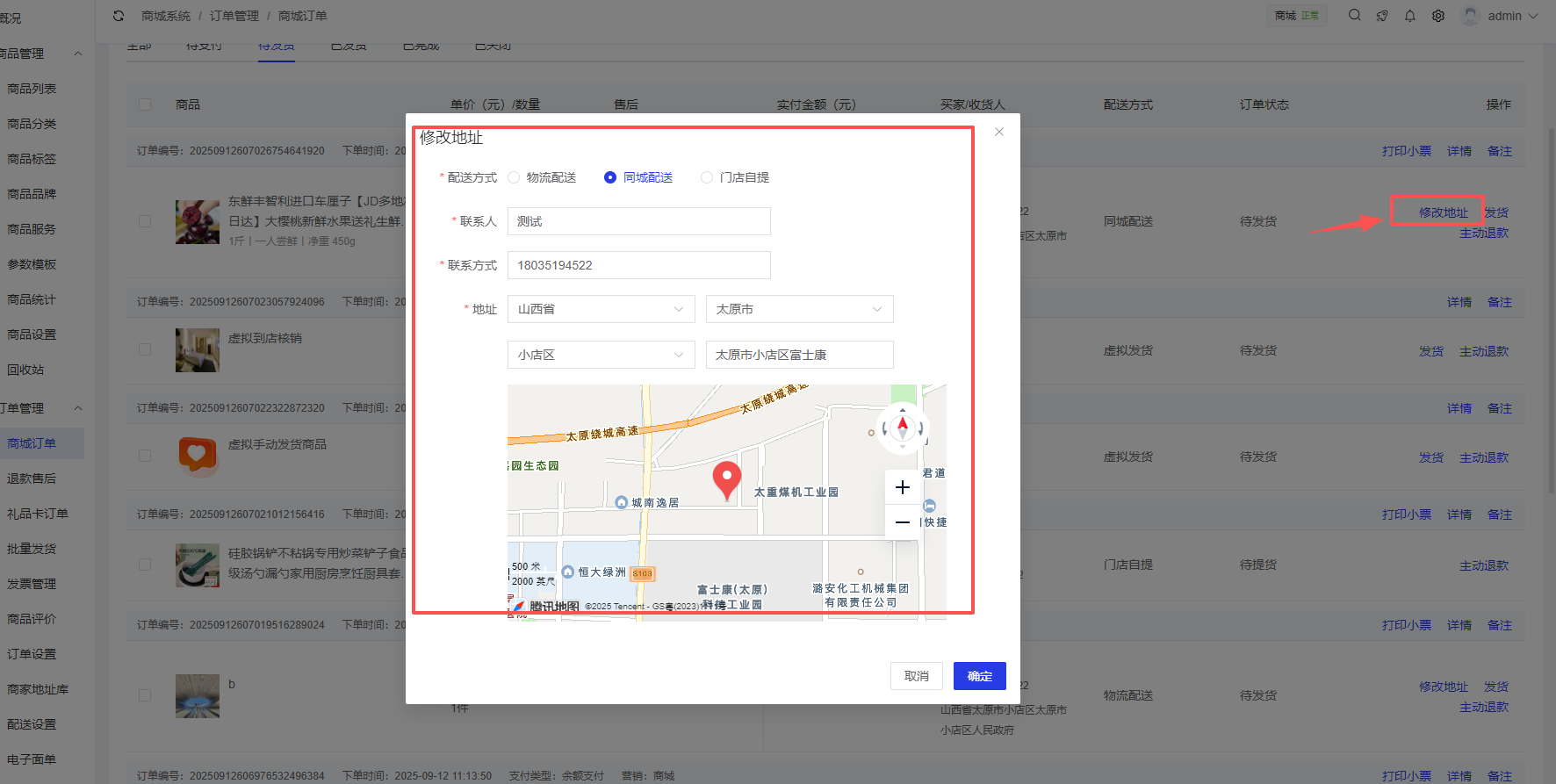Confirm address change with 确定 button
This screenshot has height=784, width=1556.
pos(979,676)
